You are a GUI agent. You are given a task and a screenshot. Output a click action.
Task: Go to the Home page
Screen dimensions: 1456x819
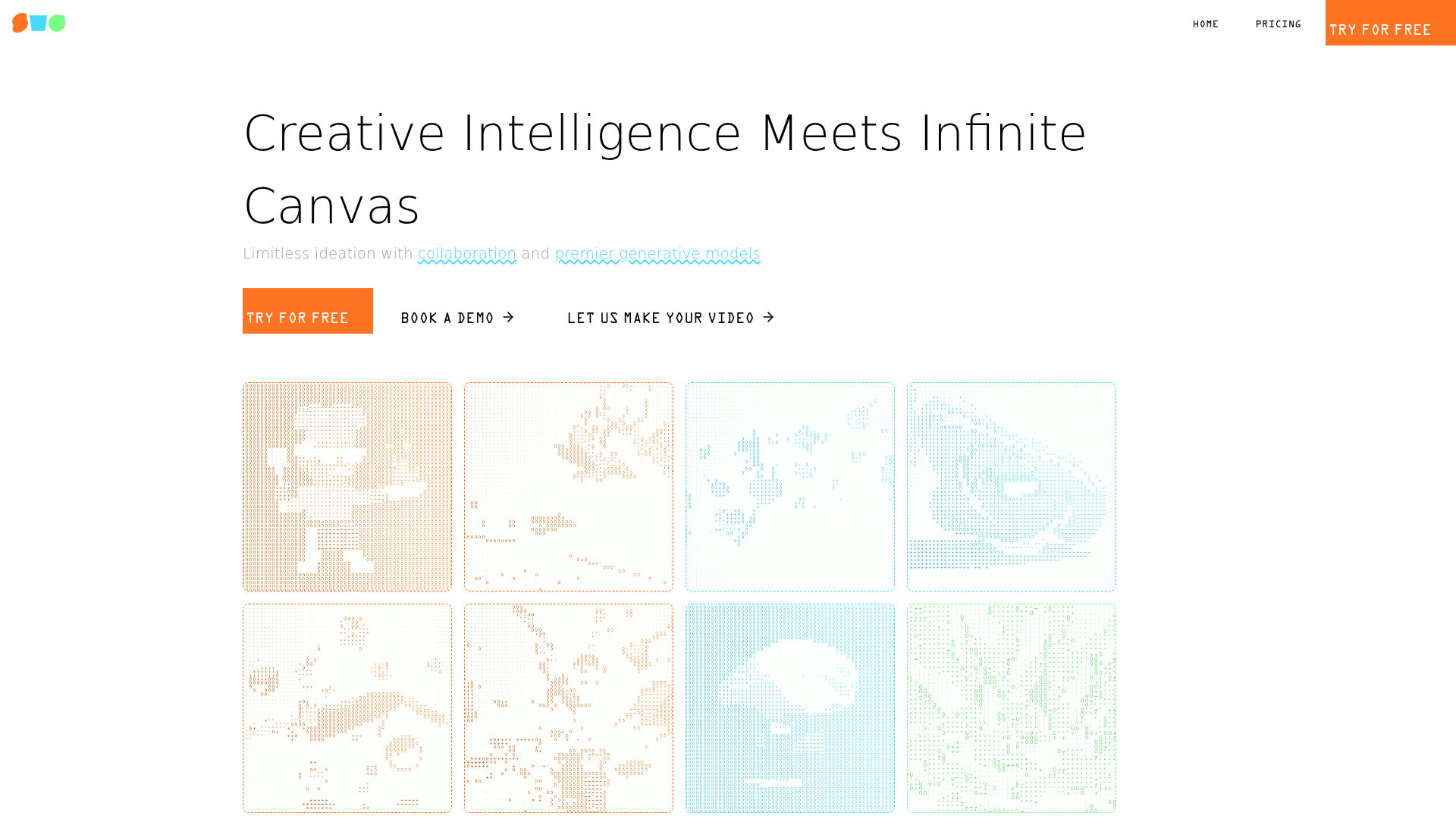[x=1206, y=24]
